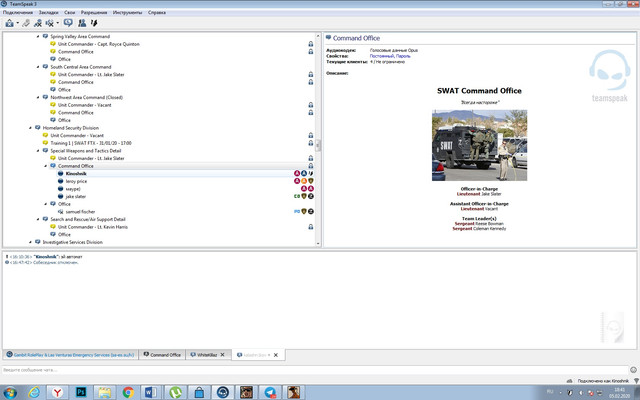Screen dimensions: 640x400
Task: Open the dropdown arrow beside away icon
Action: (x=58, y=23)
